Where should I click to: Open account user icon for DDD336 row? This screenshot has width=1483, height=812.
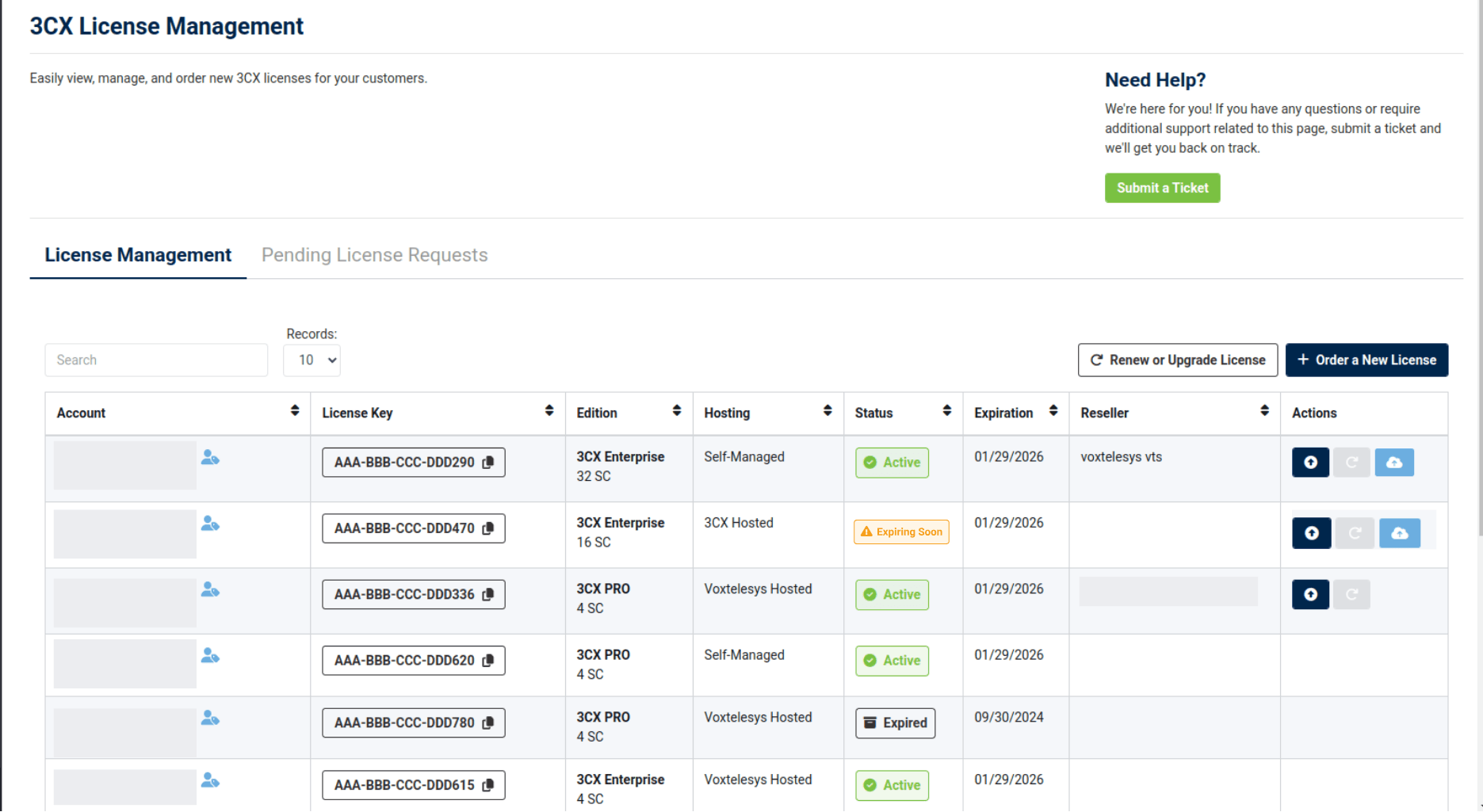pos(210,589)
